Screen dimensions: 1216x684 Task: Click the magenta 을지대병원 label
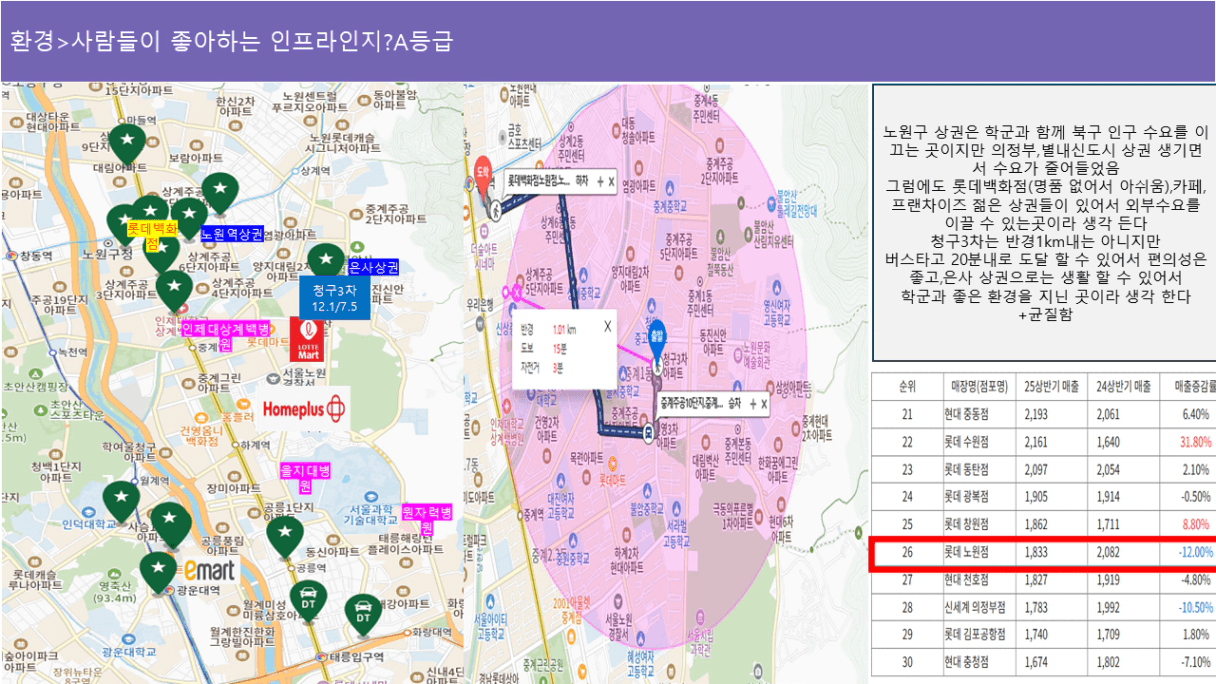coord(305,478)
